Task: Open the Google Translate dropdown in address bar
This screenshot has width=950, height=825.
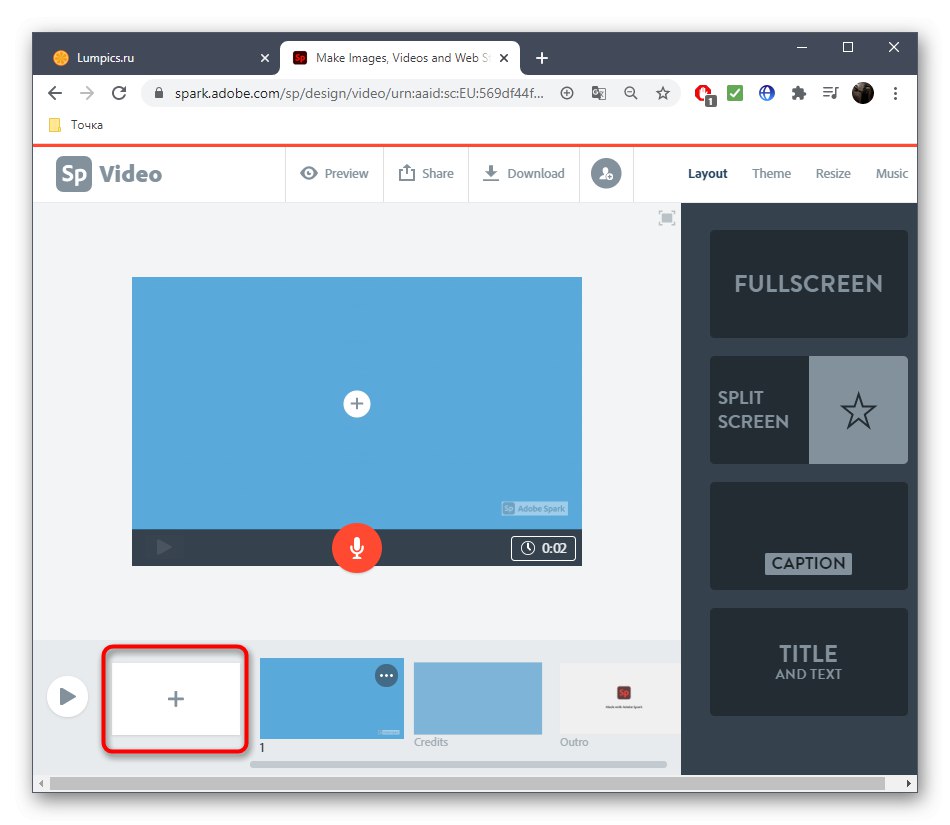Action: [598, 92]
